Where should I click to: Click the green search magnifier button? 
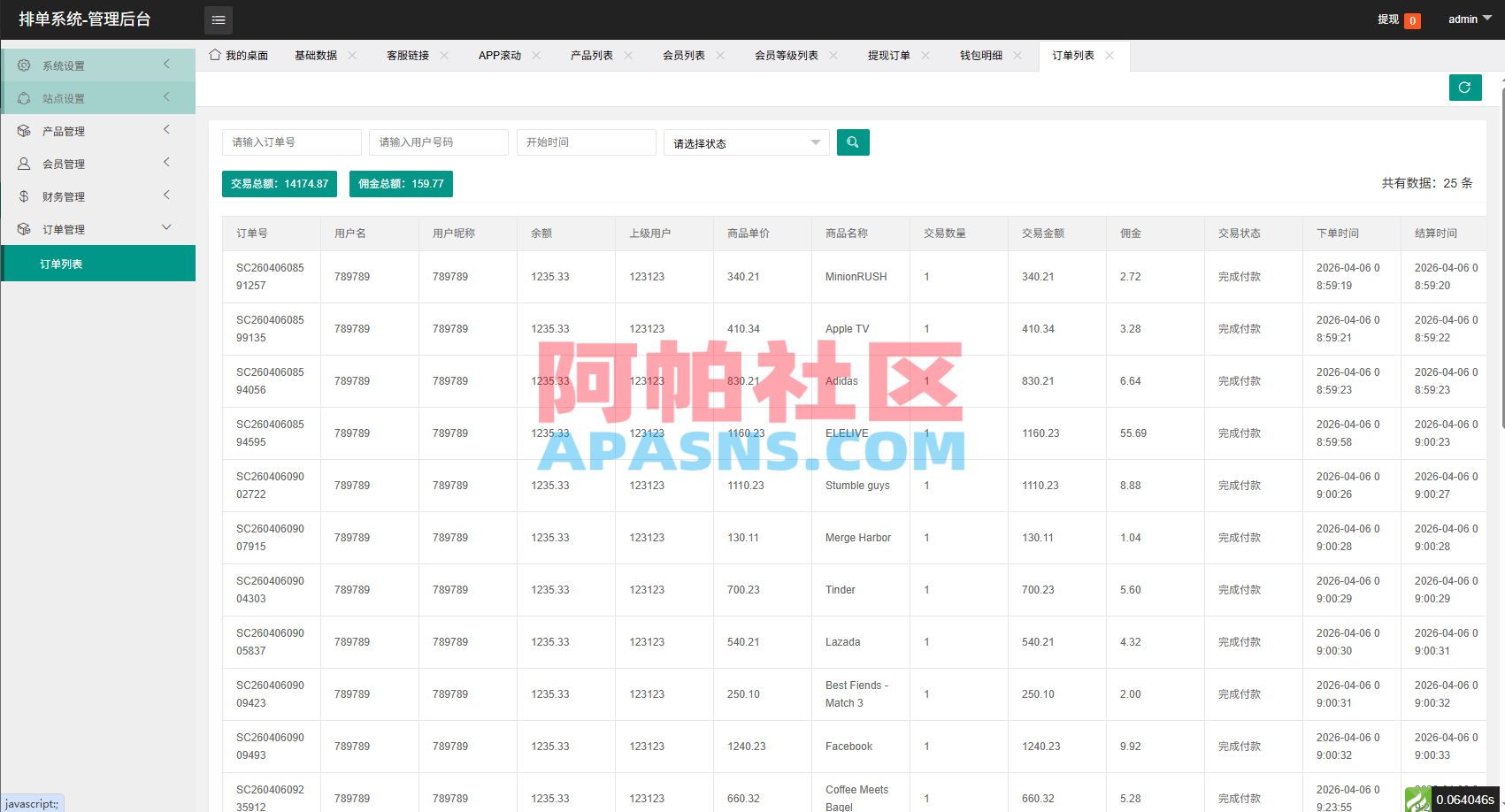point(853,142)
